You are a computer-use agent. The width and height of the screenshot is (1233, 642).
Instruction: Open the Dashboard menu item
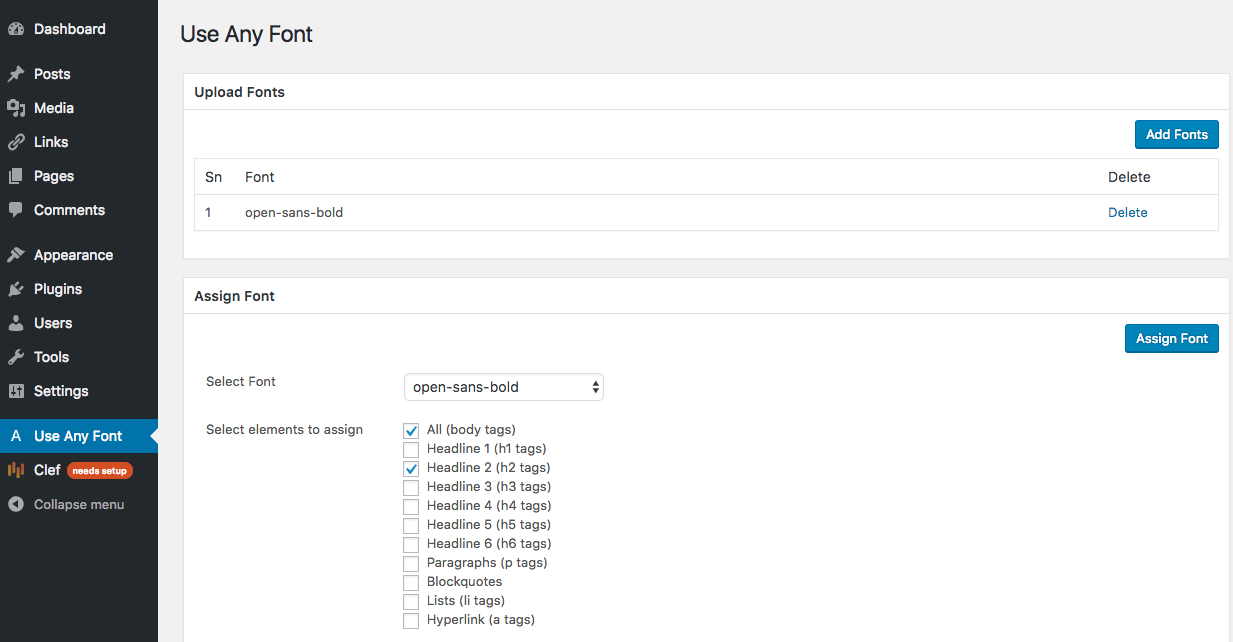(79, 29)
